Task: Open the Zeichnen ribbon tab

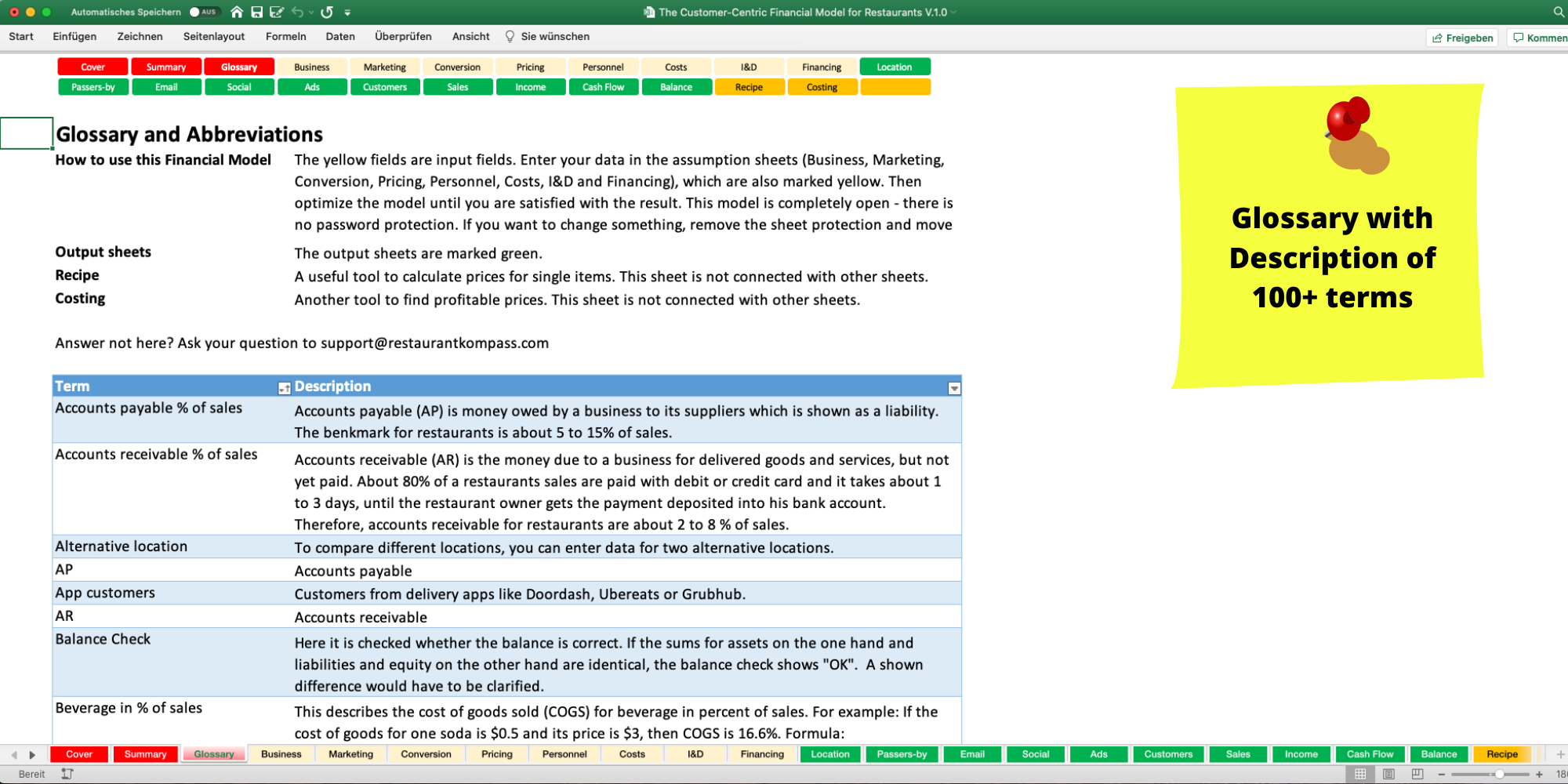Action: (140, 36)
